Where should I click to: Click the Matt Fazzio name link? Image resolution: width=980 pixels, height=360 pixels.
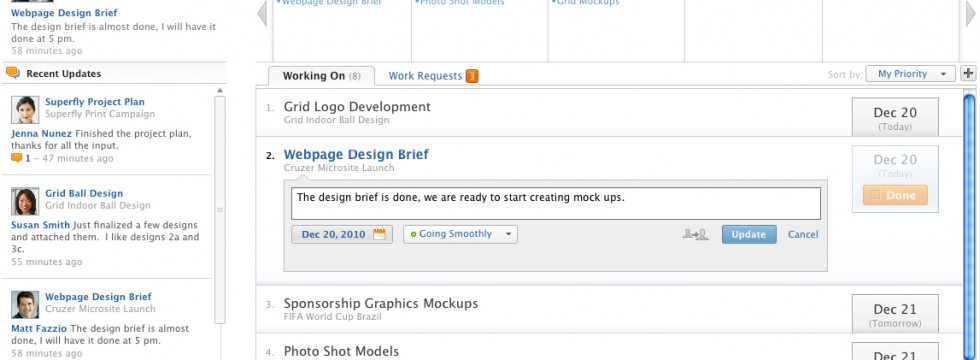(39, 329)
